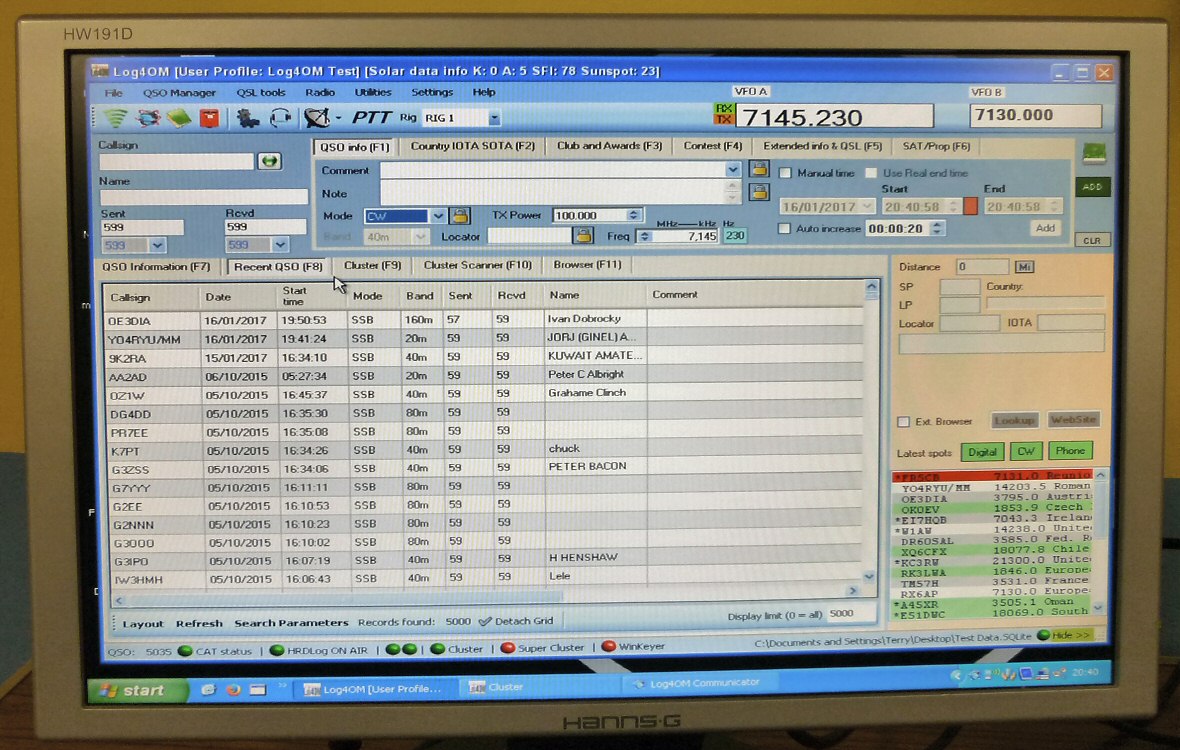This screenshot has width=1180, height=750.
Task: Click the Phone spots filter button
Action: tap(1070, 451)
